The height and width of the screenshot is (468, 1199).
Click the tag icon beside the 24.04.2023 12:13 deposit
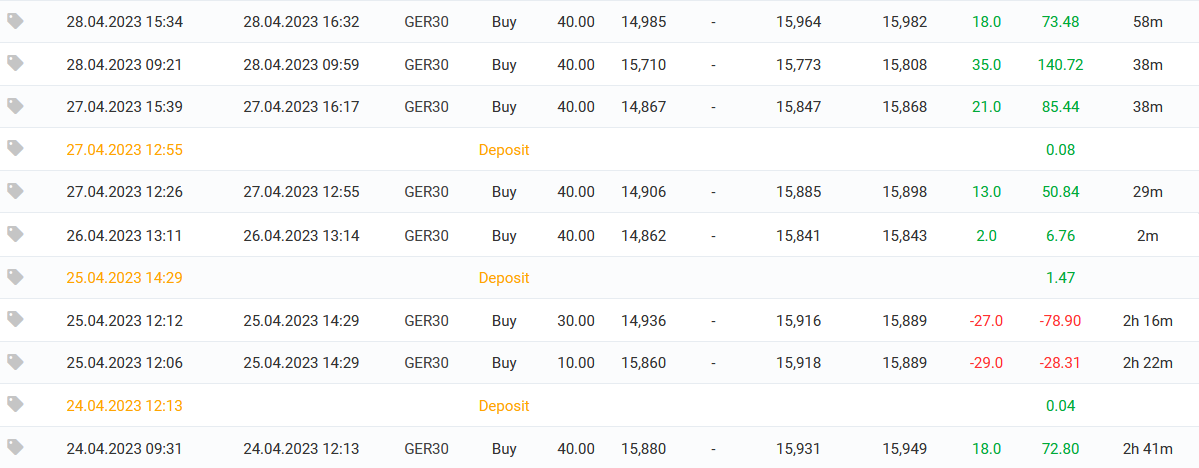(x=15, y=404)
